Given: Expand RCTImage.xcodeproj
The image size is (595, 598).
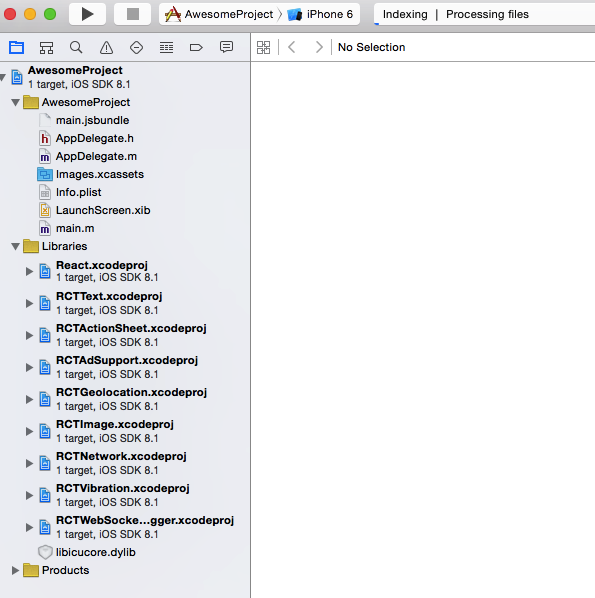Looking at the screenshot, I should (29, 431).
